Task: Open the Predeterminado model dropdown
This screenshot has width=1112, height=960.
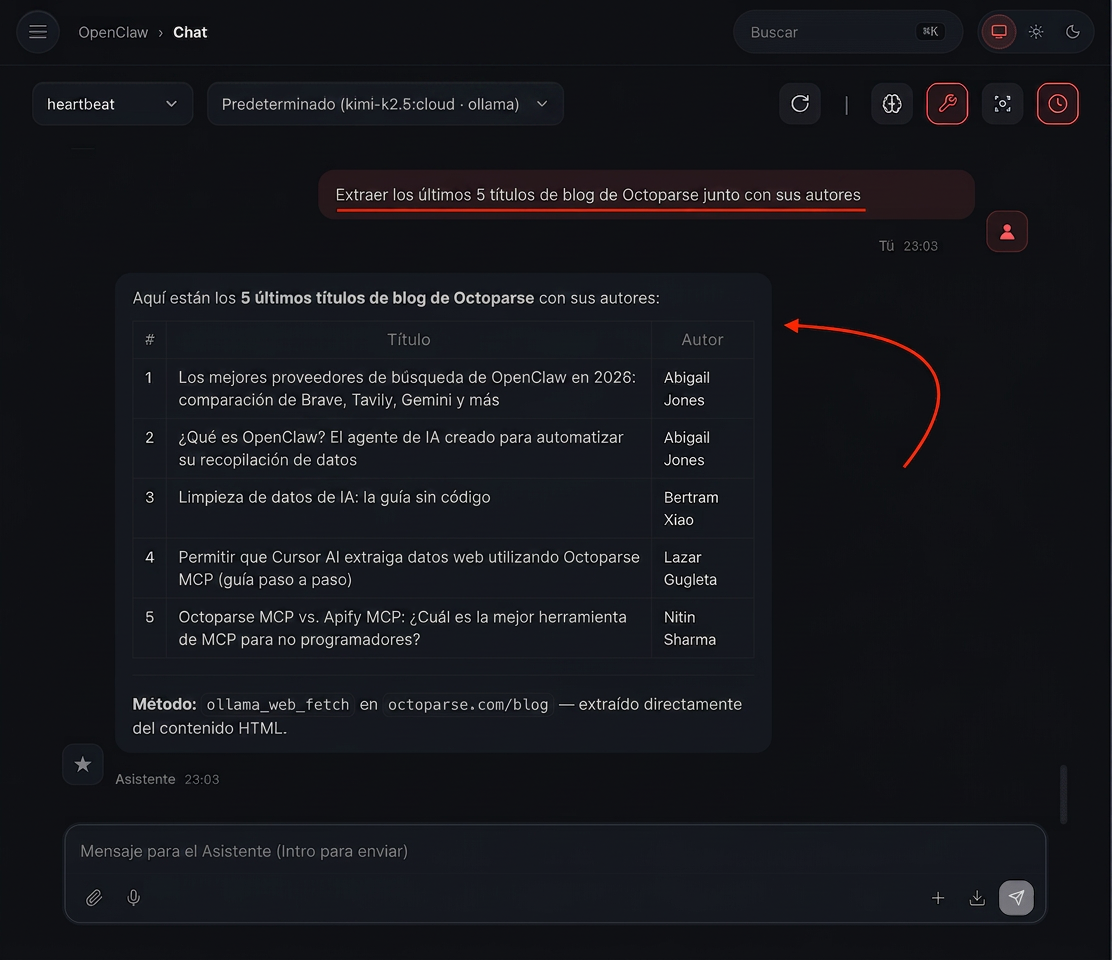Action: point(385,104)
